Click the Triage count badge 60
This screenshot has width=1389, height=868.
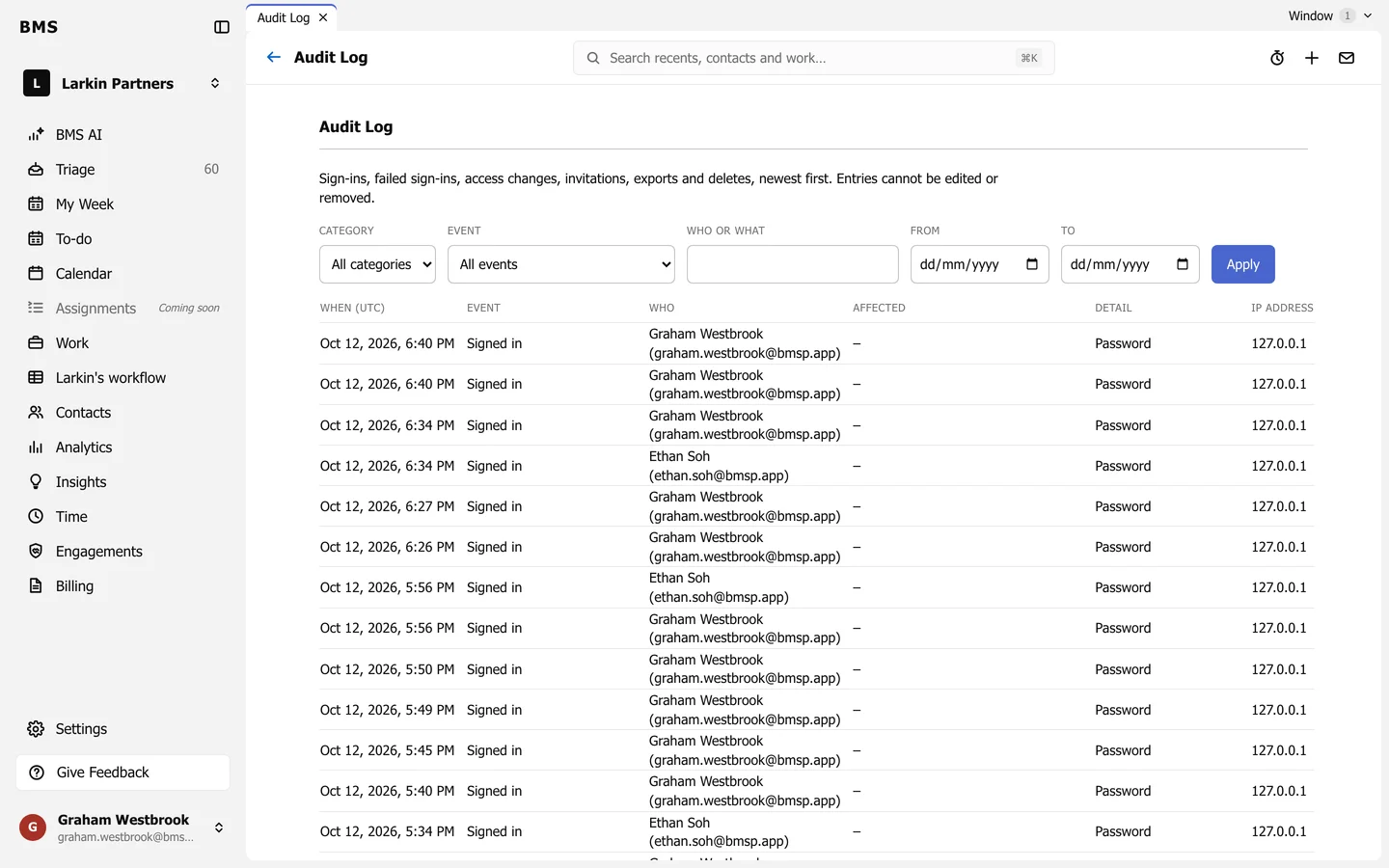pos(211,170)
